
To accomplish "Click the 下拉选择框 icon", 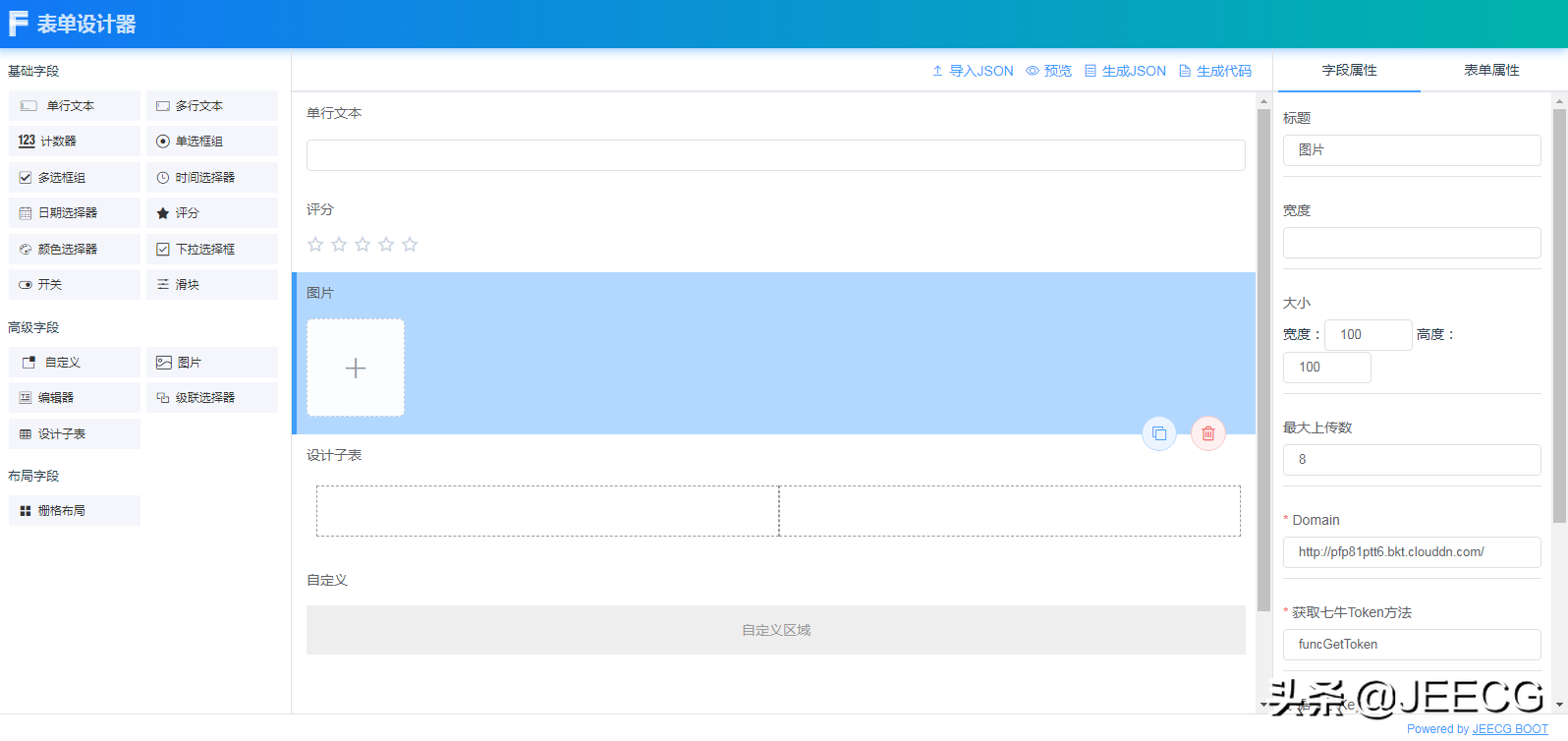I will (x=163, y=250).
